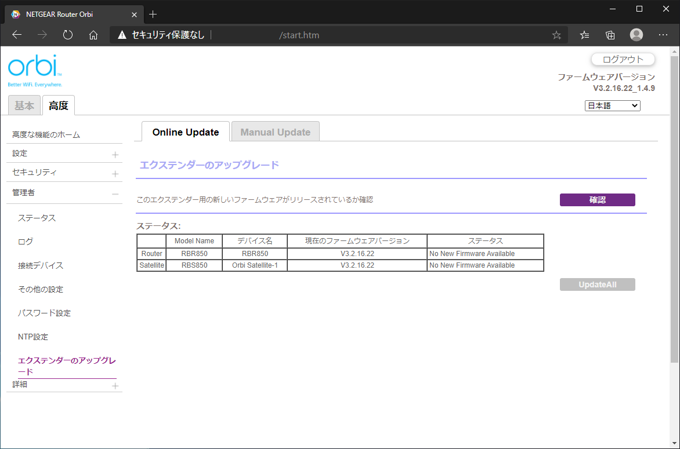Click the RBS850 Model Name cell

[x=194, y=265]
